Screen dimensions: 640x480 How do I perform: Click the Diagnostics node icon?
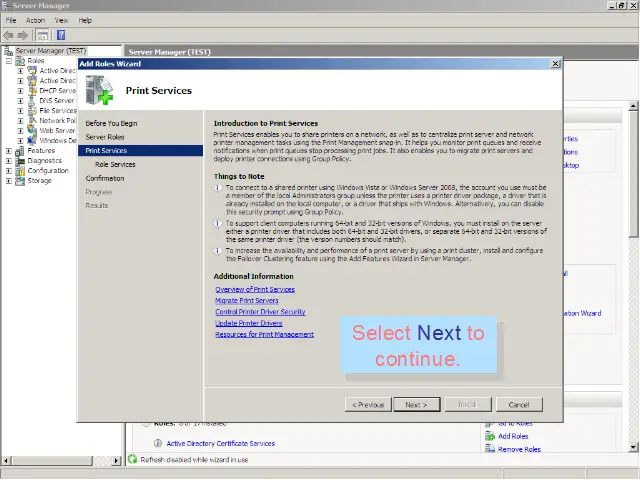[20, 160]
